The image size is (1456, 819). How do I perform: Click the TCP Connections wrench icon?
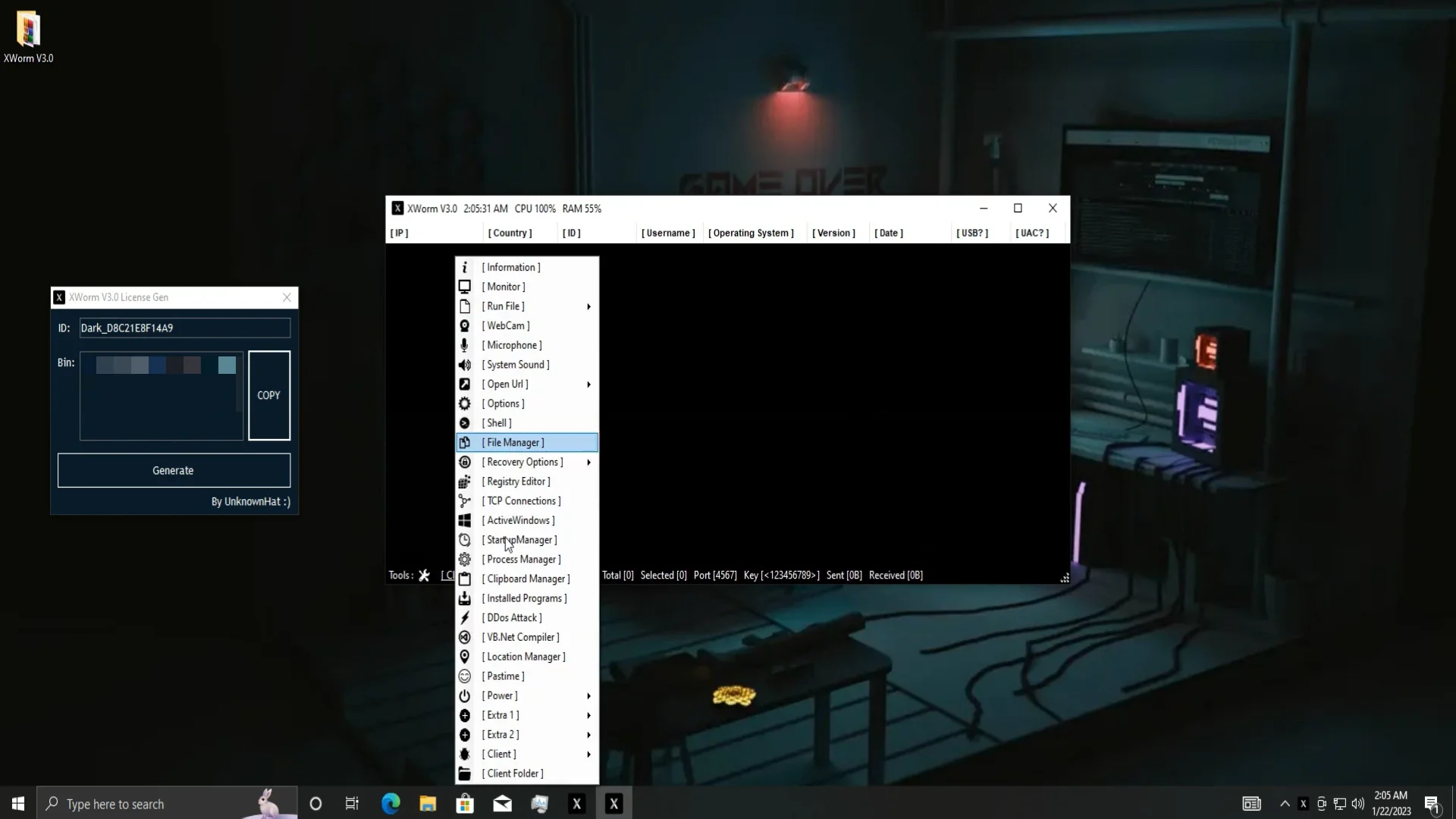[465, 500]
